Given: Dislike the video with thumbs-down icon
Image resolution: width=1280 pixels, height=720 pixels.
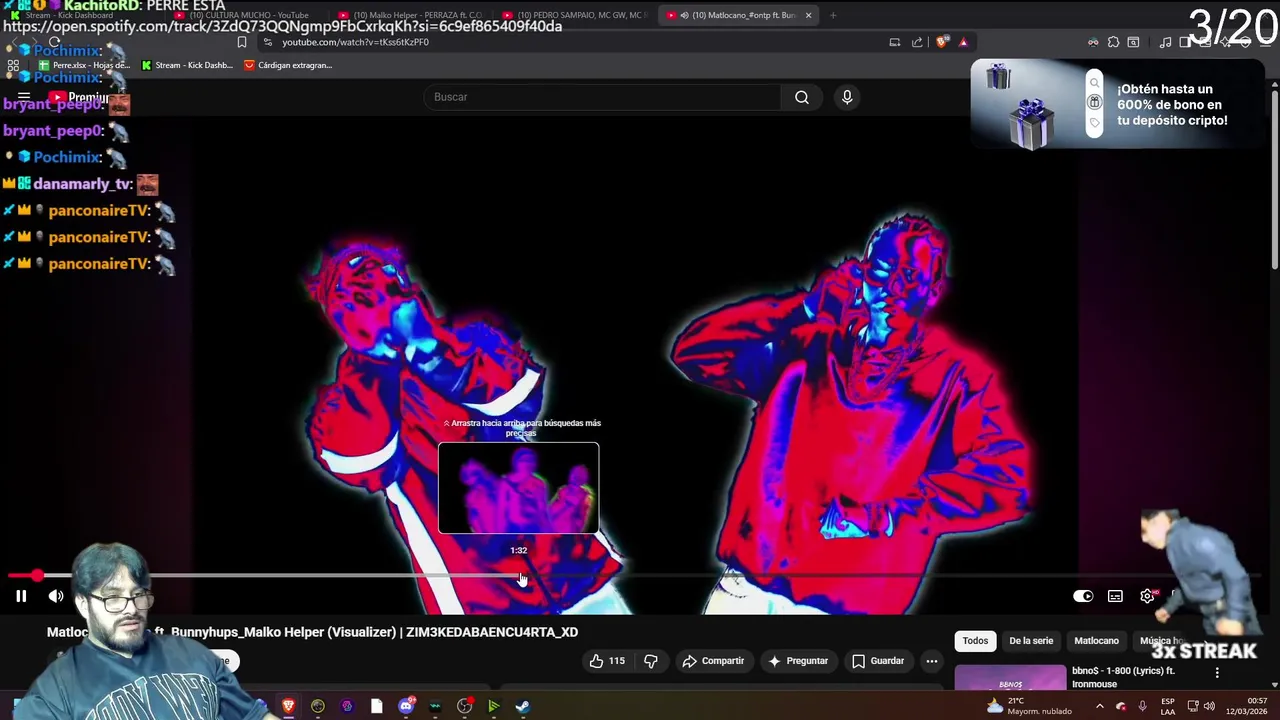Looking at the screenshot, I should point(651,661).
